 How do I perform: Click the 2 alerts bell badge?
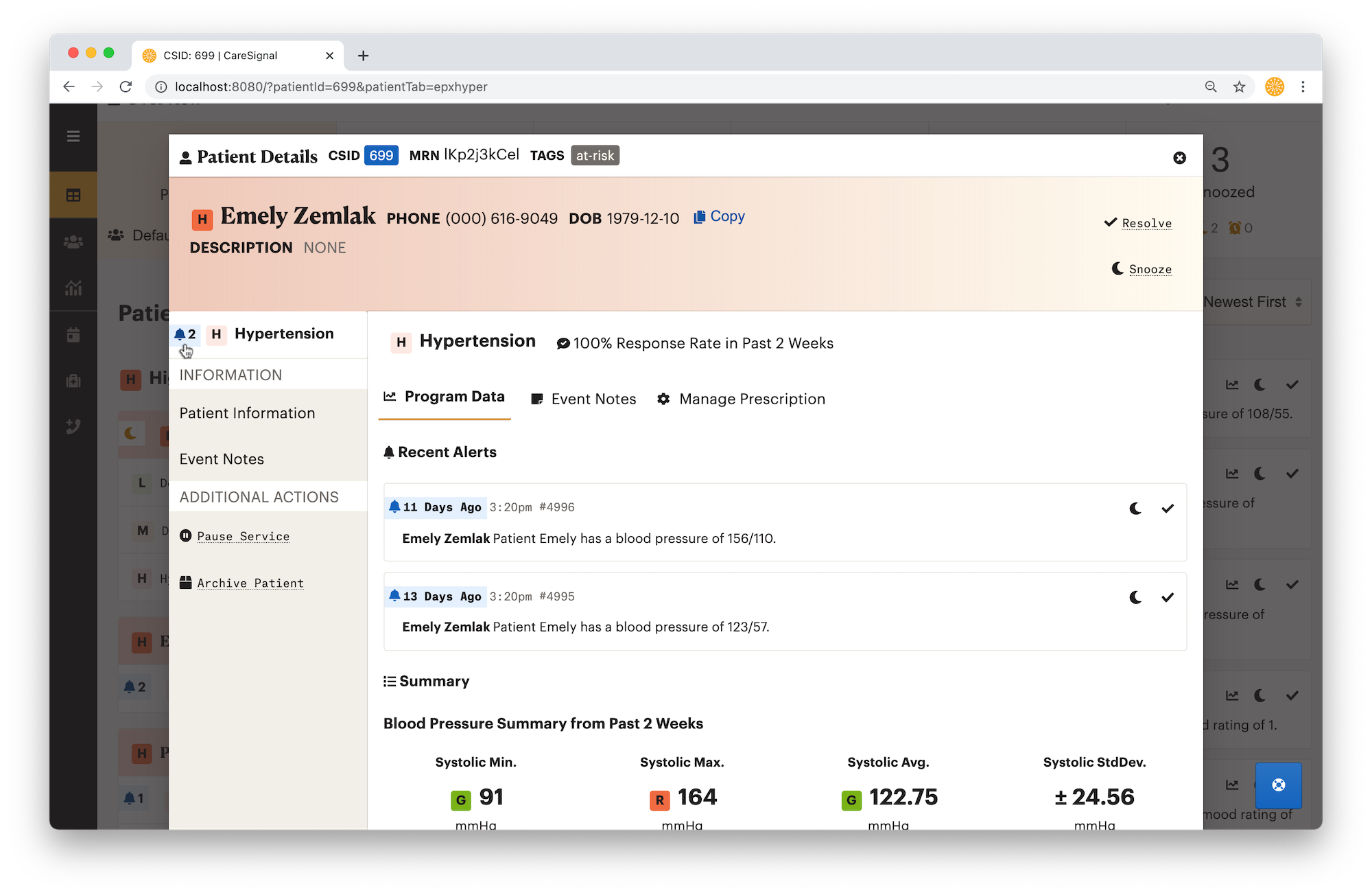(185, 334)
